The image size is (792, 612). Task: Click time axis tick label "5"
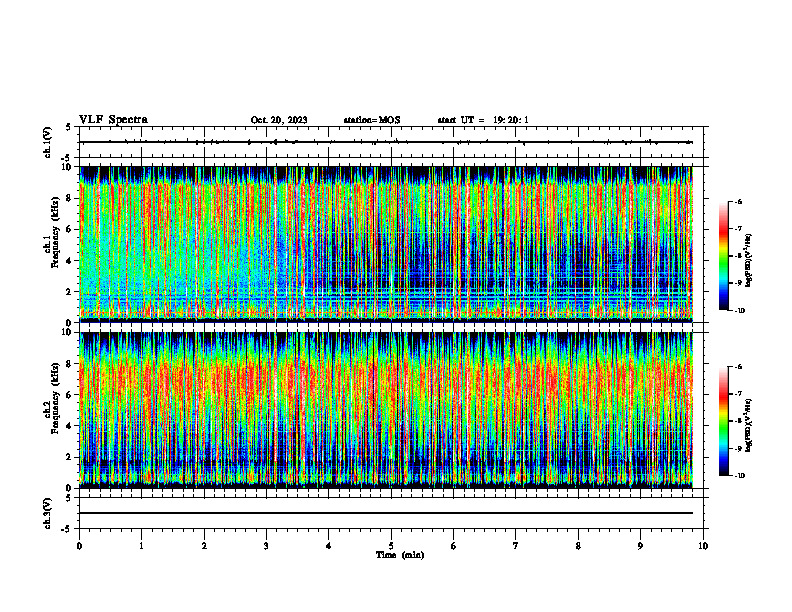[x=391, y=546]
